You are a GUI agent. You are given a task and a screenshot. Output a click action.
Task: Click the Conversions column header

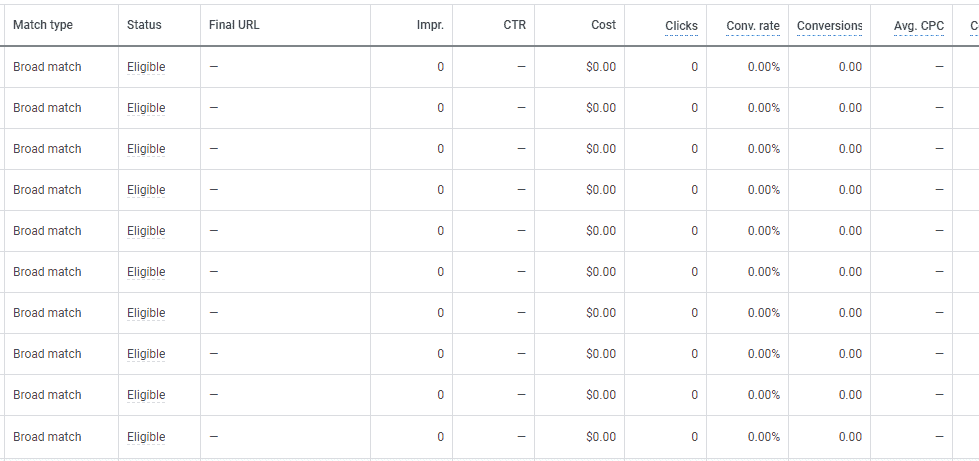click(829, 26)
